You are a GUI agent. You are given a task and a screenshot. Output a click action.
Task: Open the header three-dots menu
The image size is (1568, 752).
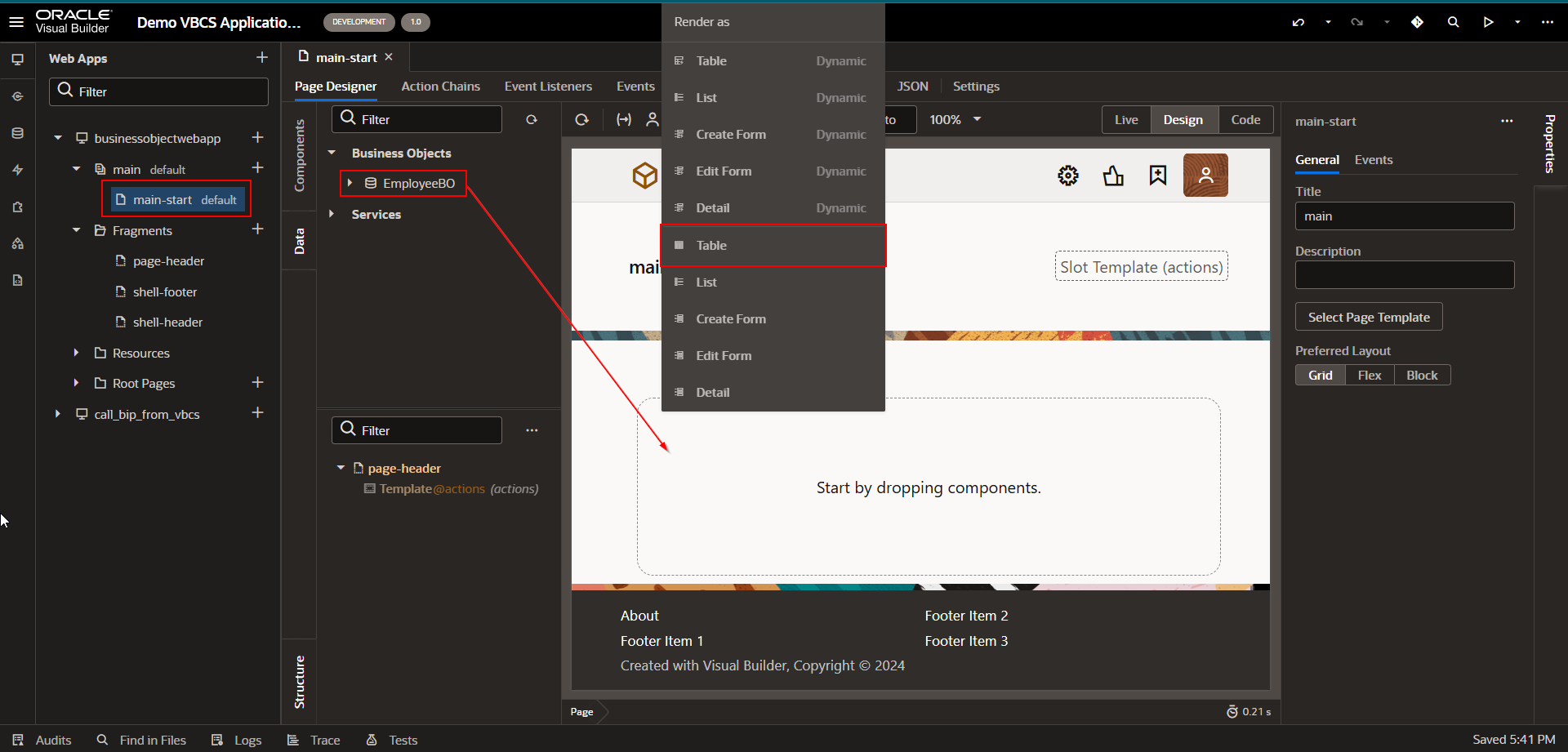pos(1547,22)
